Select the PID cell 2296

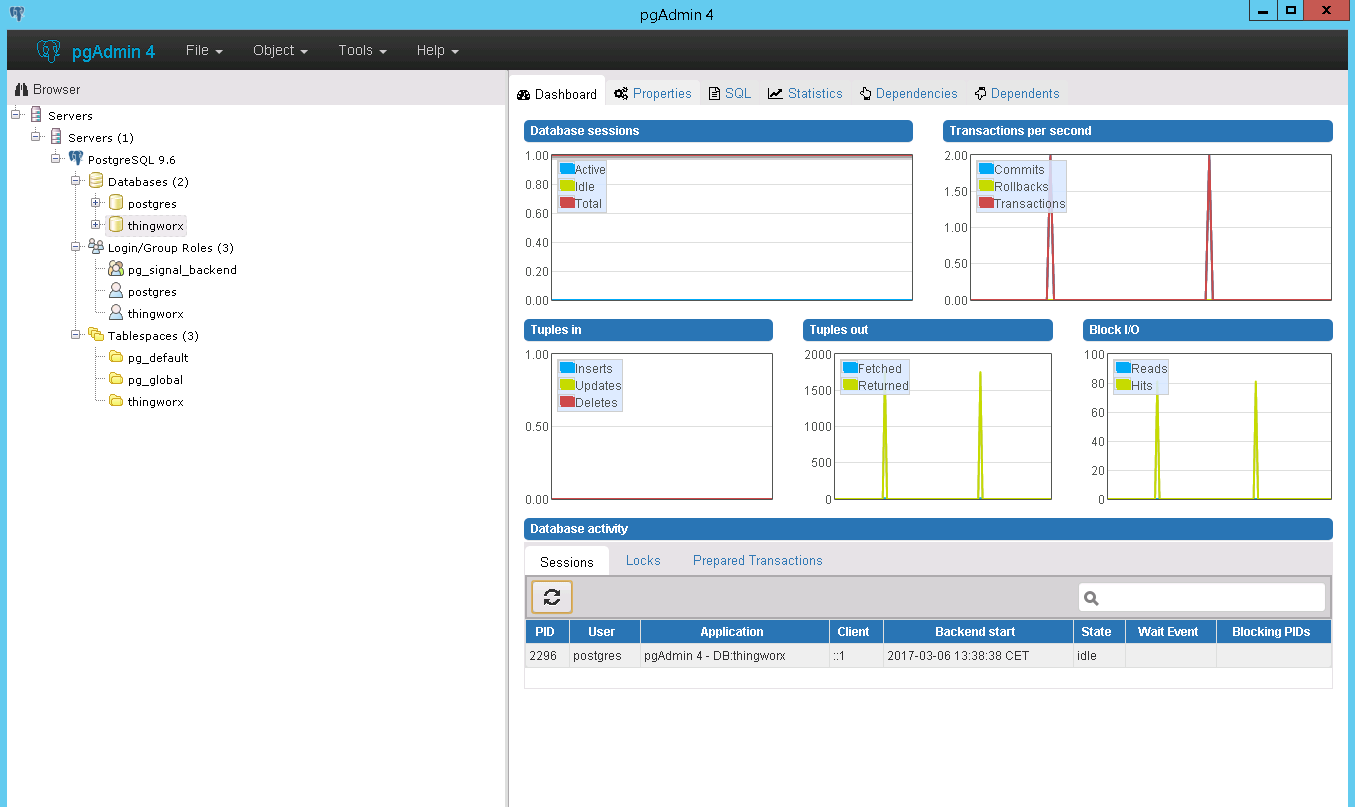546,656
